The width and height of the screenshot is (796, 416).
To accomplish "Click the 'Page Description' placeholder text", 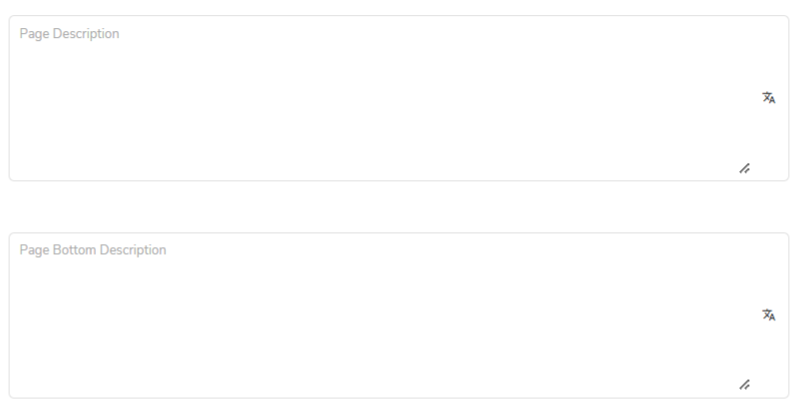I will (x=70, y=34).
